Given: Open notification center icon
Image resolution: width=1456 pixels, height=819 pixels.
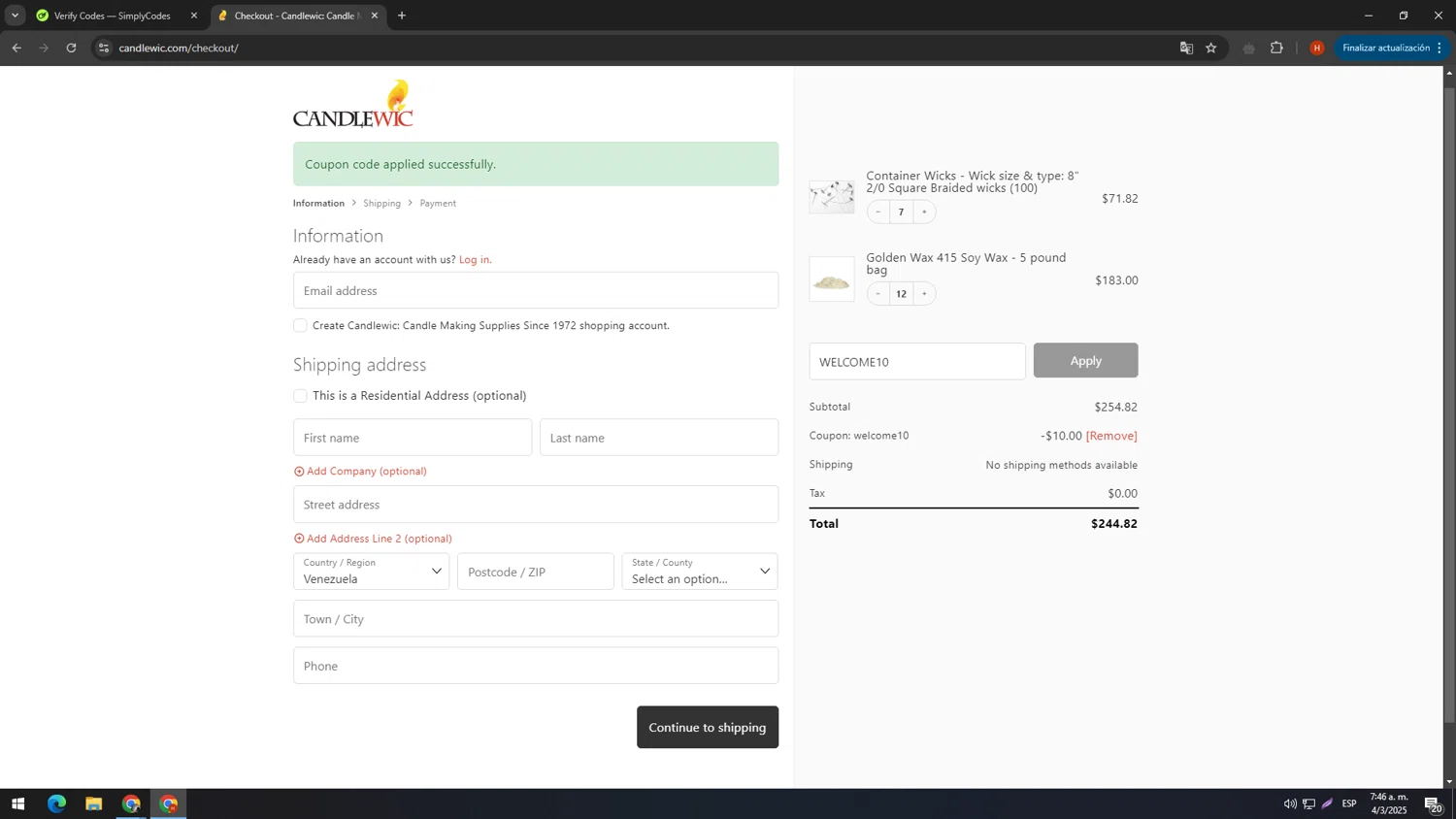Looking at the screenshot, I should click(x=1433, y=803).
